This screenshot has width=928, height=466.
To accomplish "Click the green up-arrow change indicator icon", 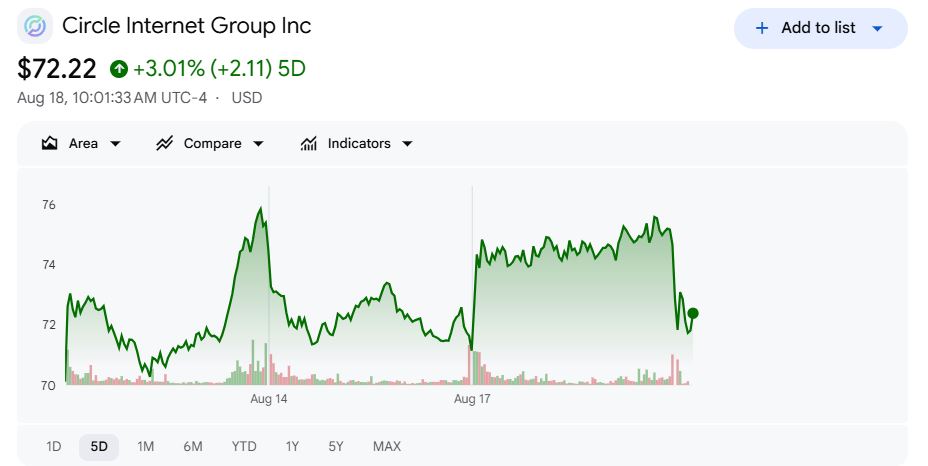I will (119, 69).
